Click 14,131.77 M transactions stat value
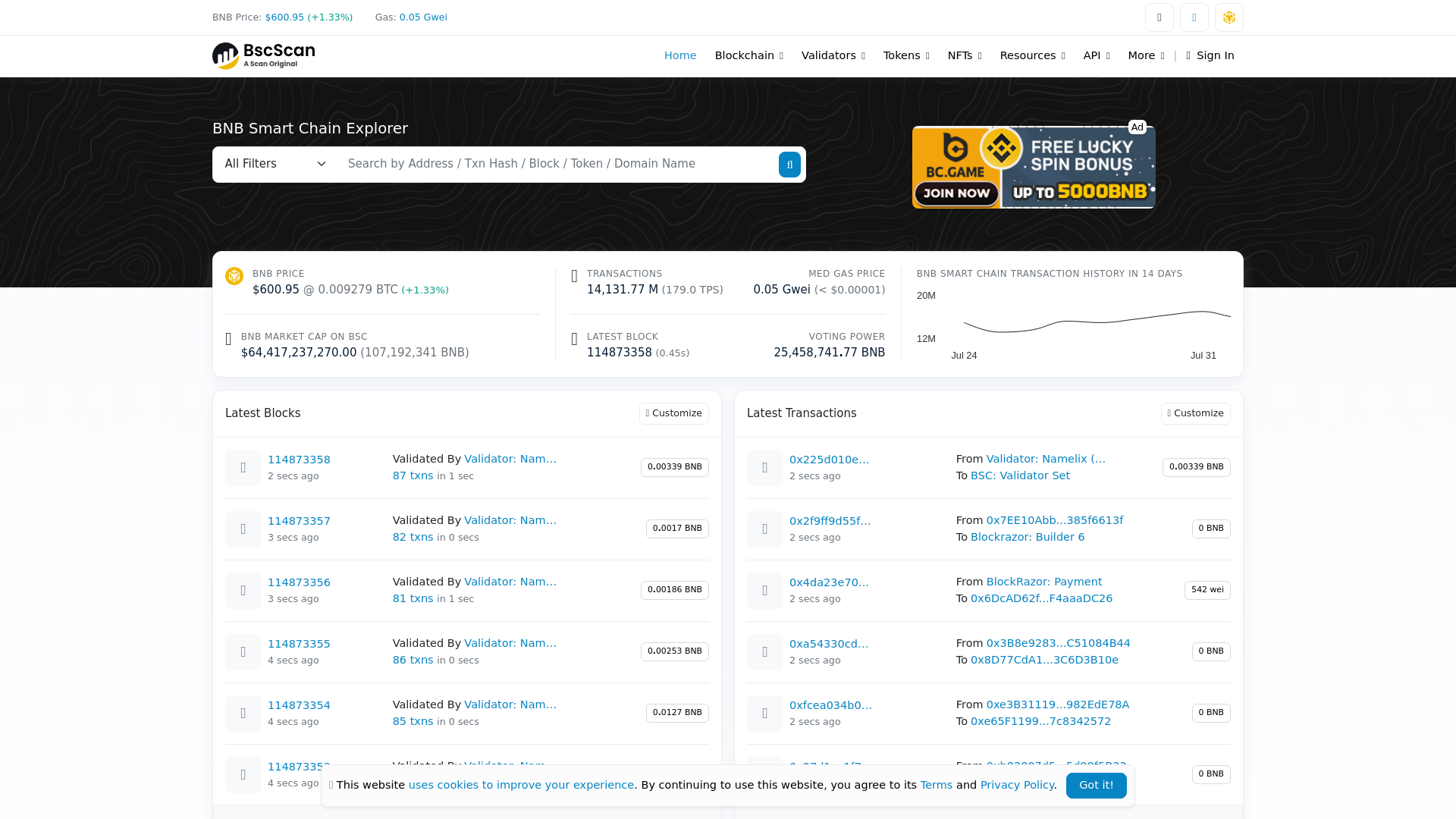 point(622,290)
